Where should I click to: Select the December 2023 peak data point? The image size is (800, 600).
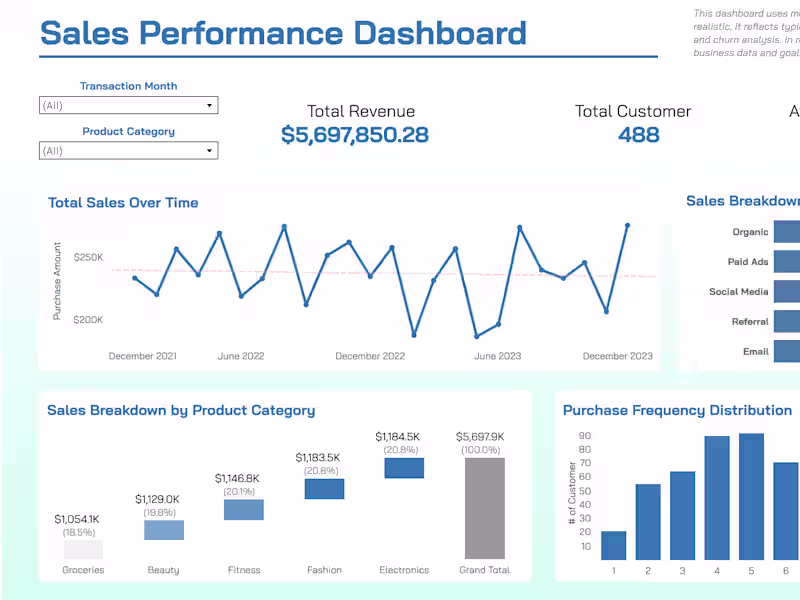coord(628,226)
